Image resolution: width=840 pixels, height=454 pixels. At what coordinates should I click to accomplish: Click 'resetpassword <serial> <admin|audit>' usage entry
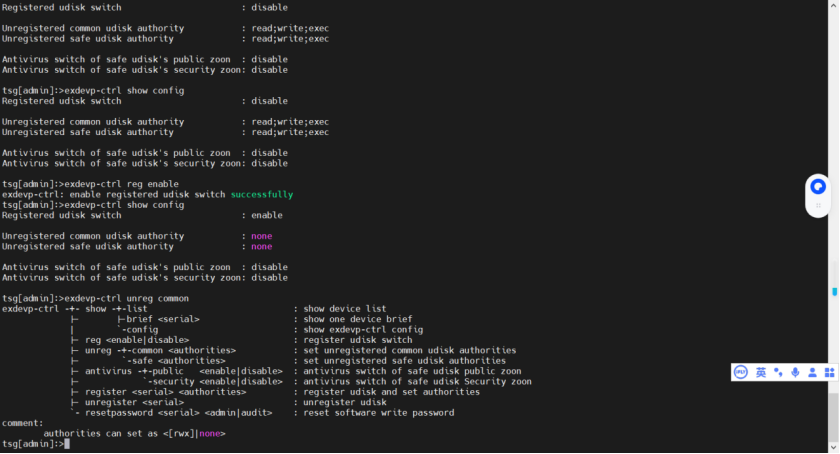178,413
